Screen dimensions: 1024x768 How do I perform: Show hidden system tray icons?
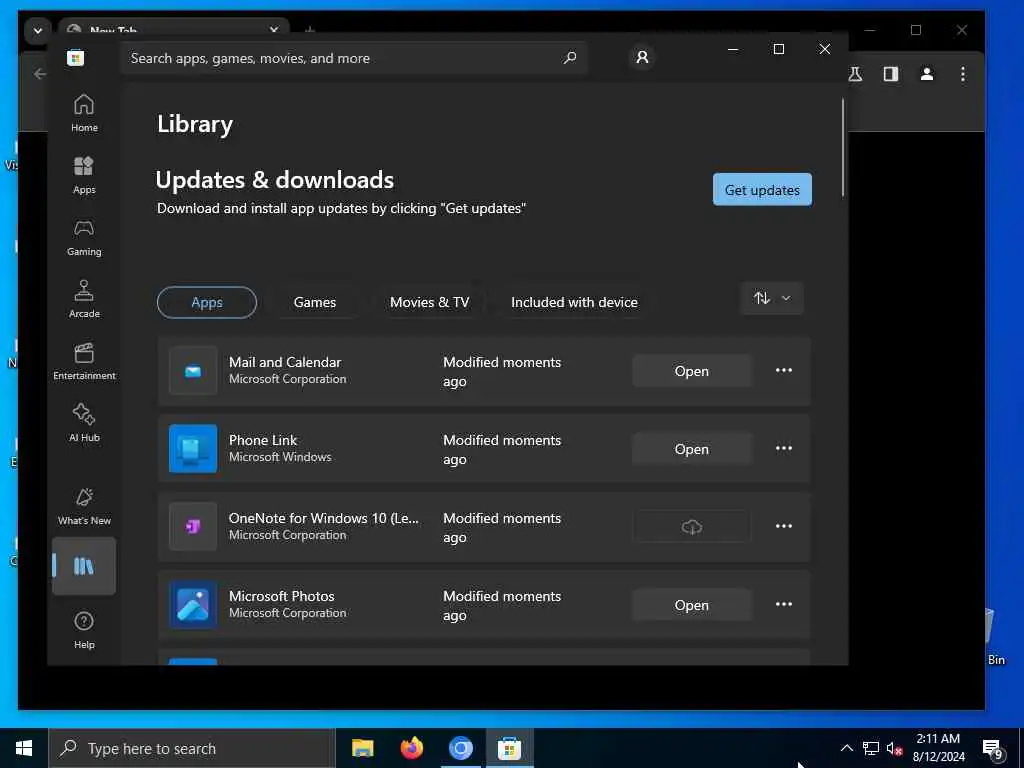pos(846,748)
